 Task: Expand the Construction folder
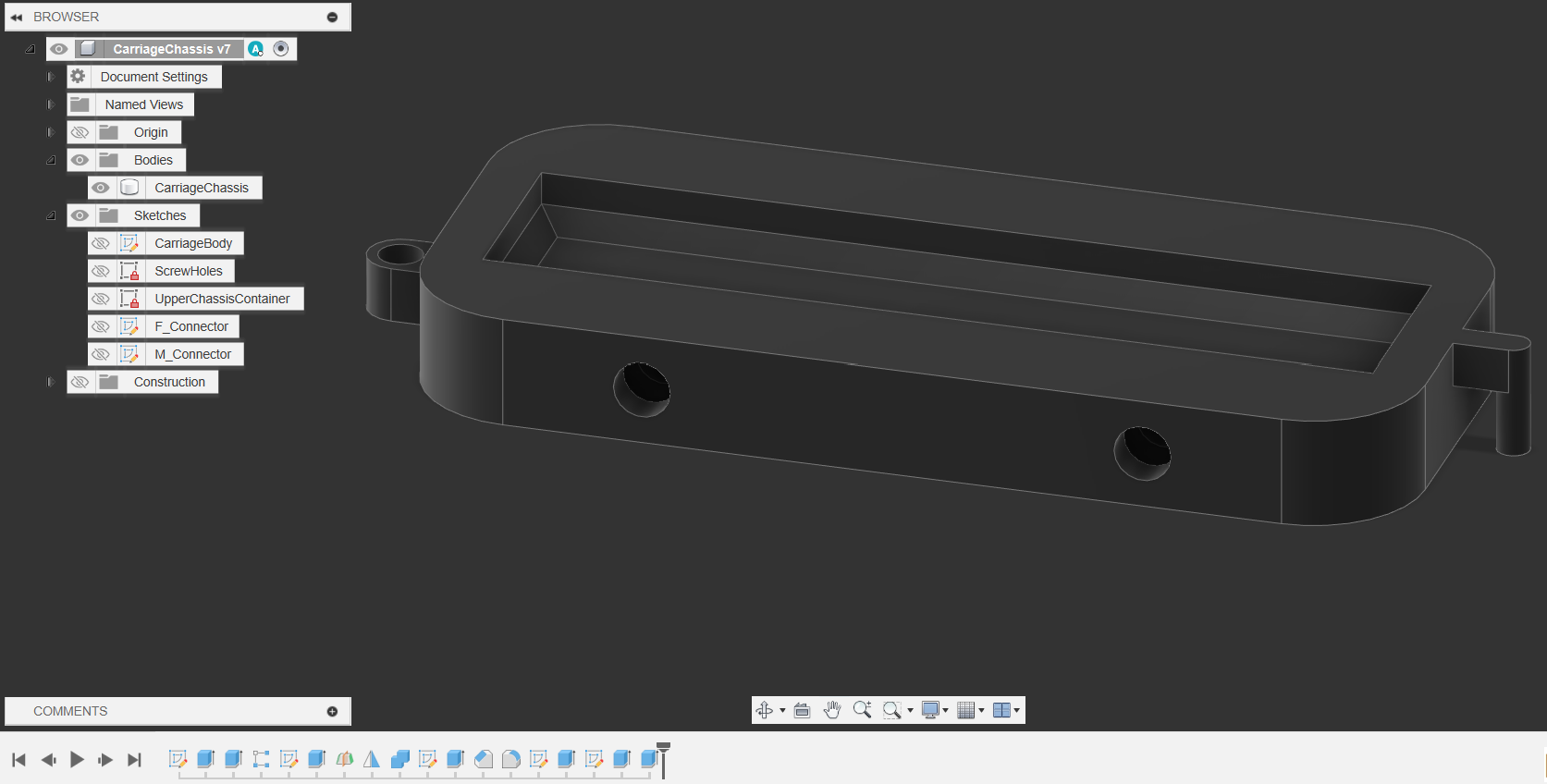tap(51, 382)
